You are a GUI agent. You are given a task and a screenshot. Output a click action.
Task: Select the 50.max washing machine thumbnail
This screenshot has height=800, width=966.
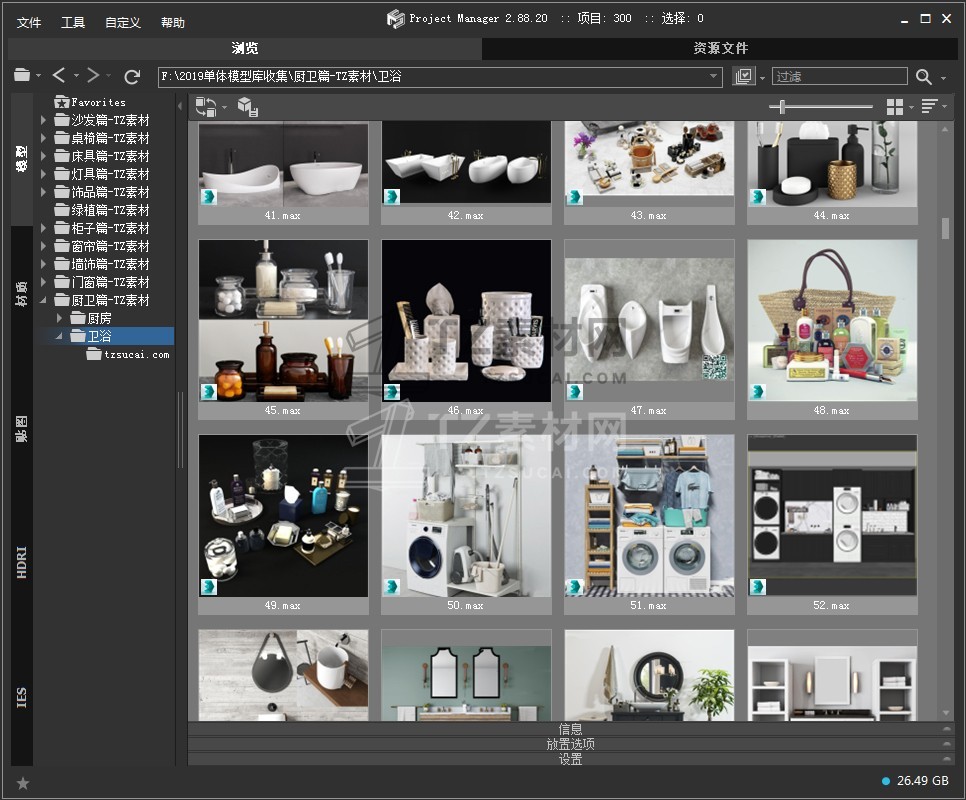click(466, 516)
